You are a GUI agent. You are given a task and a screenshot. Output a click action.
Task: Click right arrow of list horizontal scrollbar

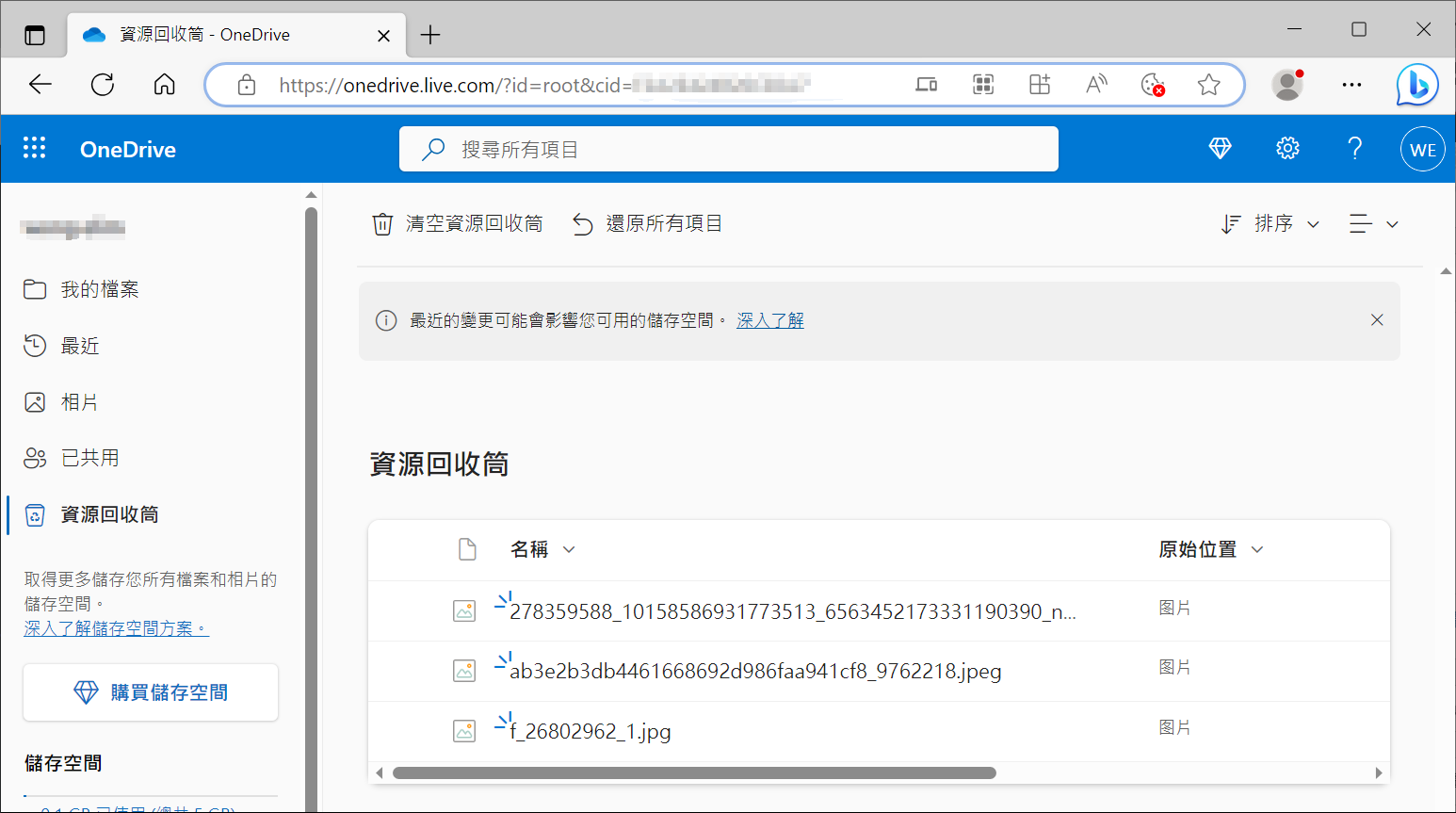1379,772
